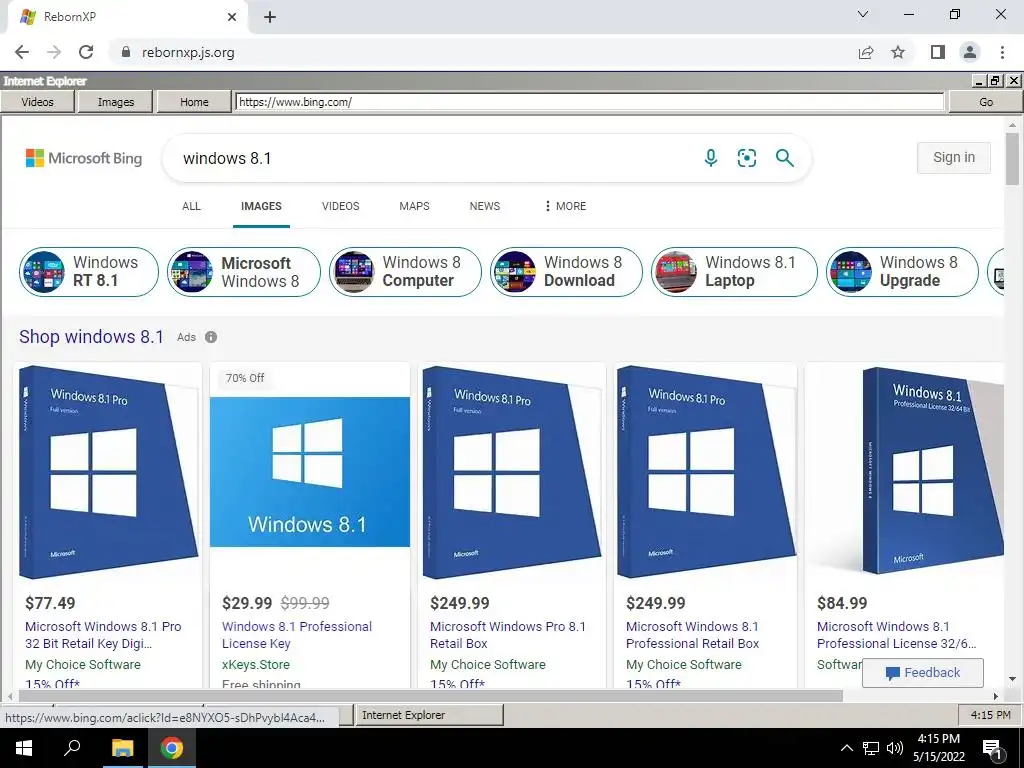Open the Windows Start button
Viewport: 1024px width, 768px height.
point(24,748)
